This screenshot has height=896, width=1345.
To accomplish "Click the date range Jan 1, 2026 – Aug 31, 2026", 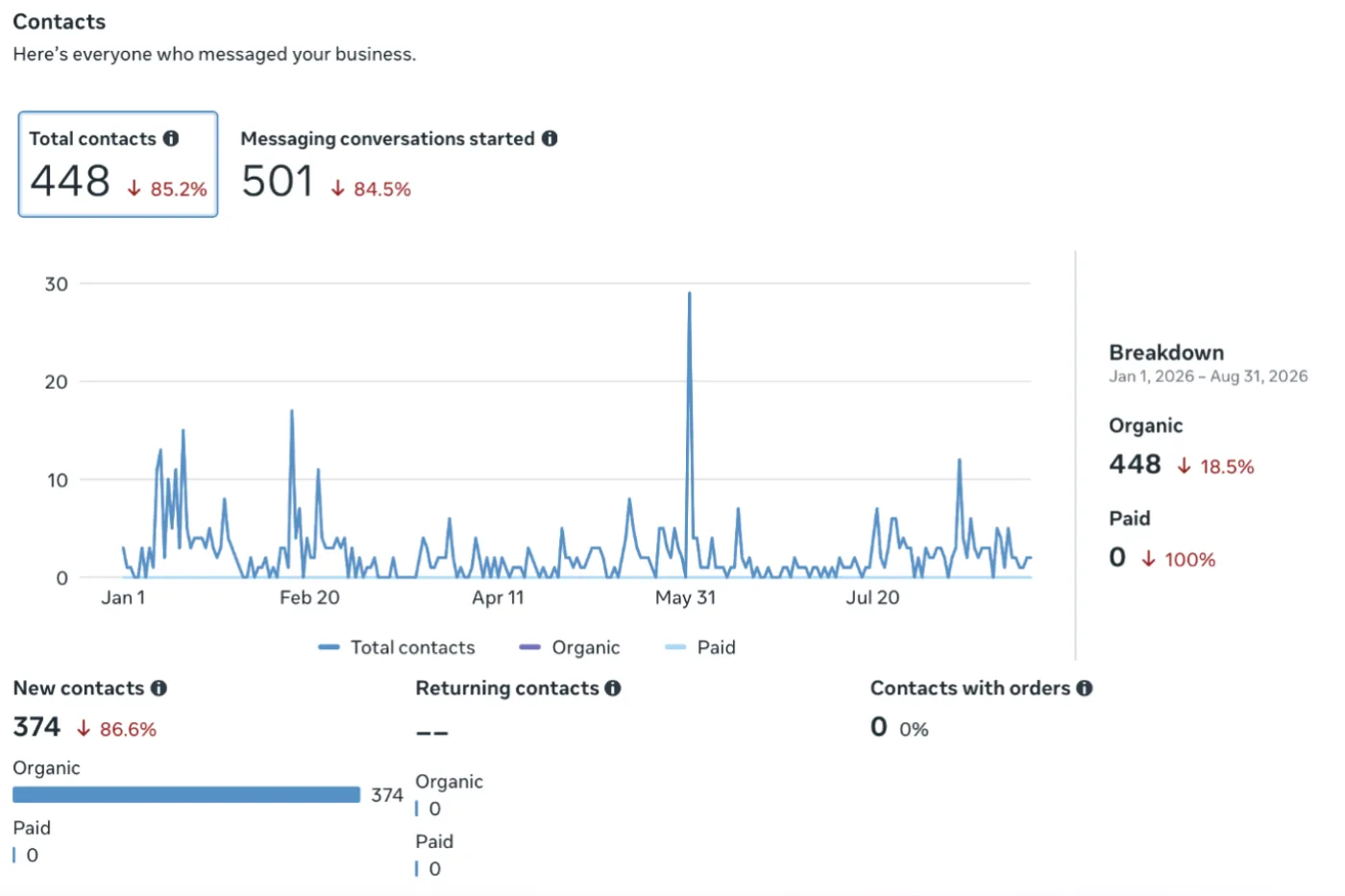I will 1209,376.
